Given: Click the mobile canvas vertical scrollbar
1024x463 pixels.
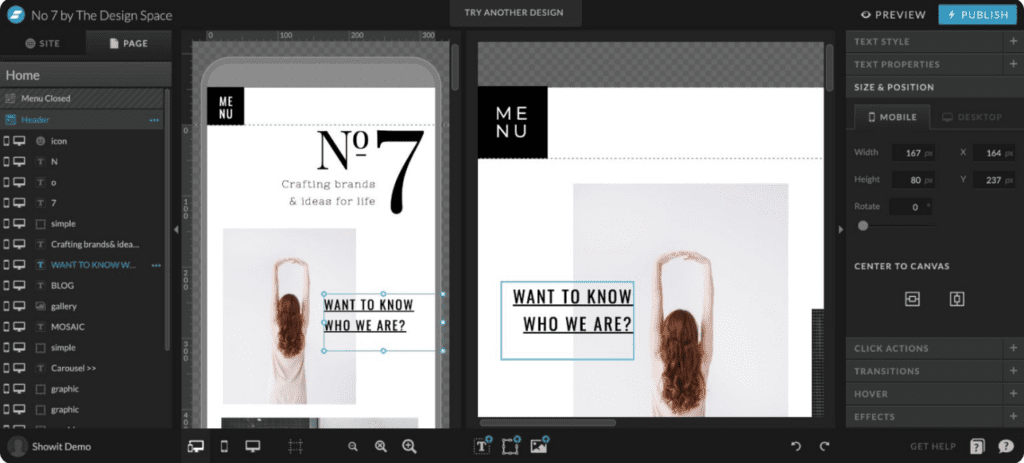Looking at the screenshot, I should point(455,67).
